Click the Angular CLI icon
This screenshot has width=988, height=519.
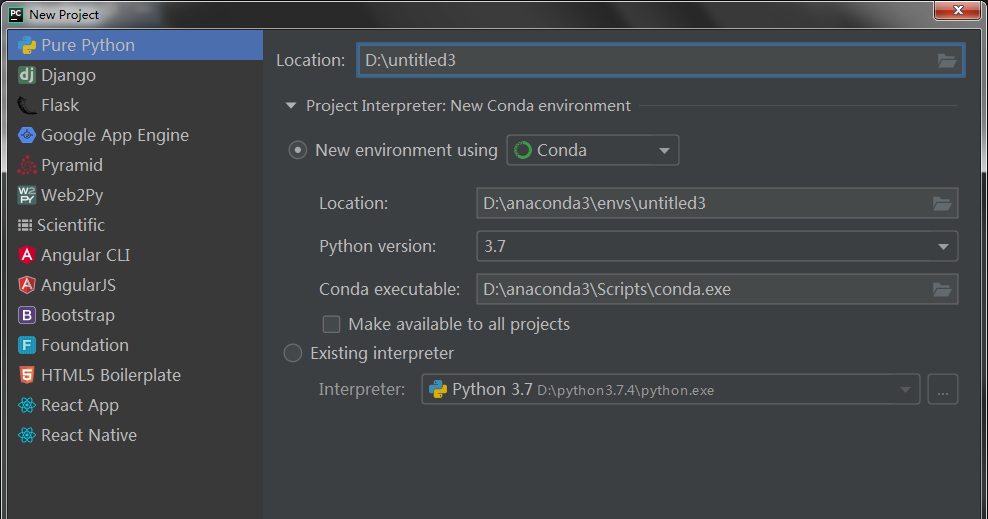[27, 255]
